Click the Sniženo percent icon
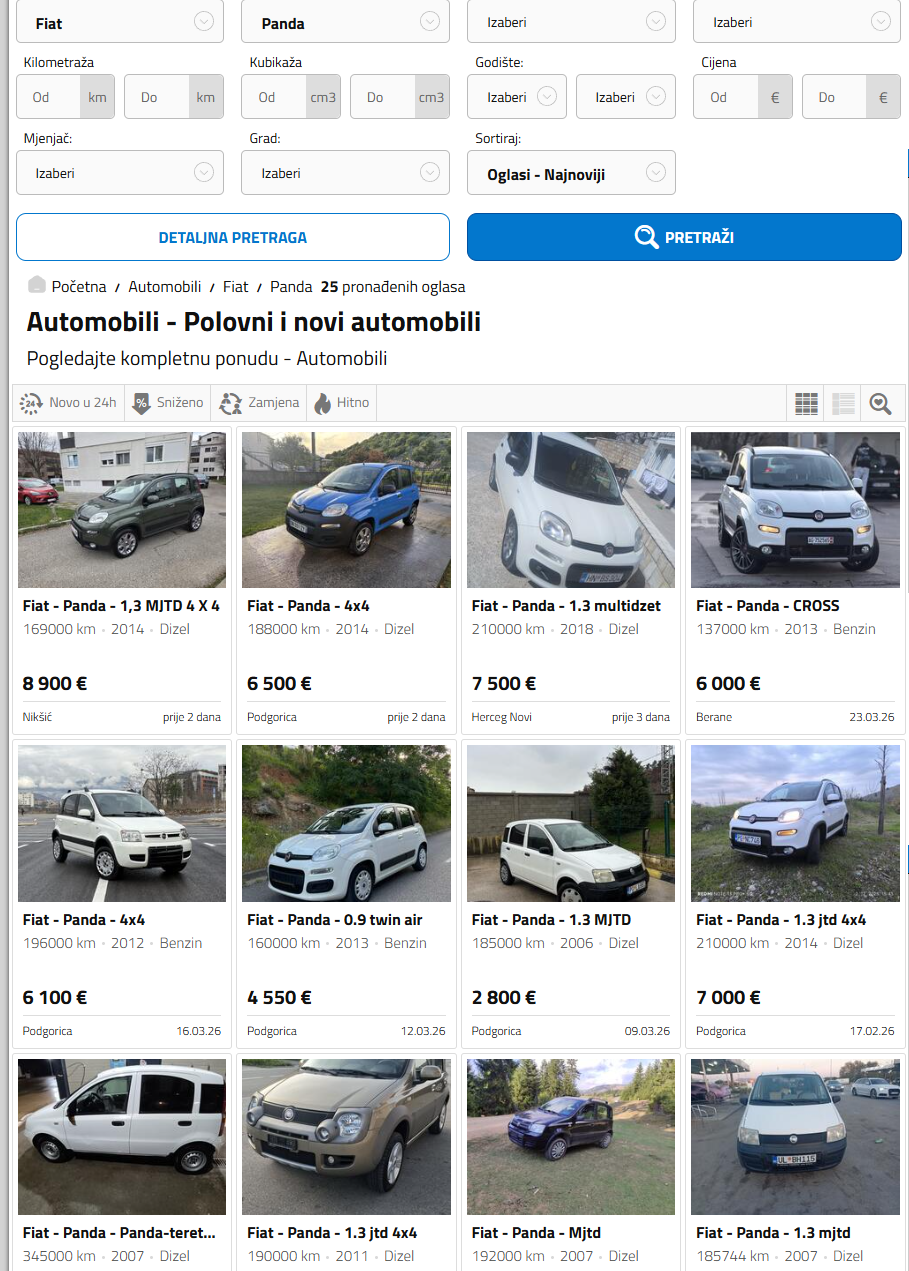Viewport: 909px width, 1271px height. [x=141, y=403]
